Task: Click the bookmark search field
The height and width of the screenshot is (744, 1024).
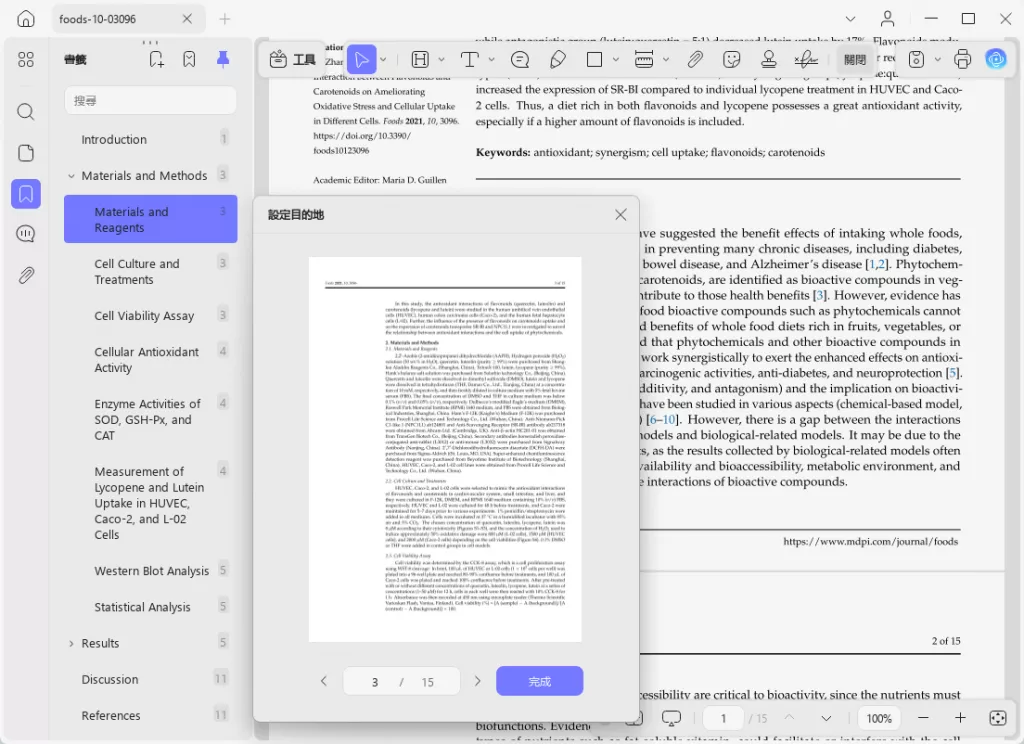Action: point(150,101)
